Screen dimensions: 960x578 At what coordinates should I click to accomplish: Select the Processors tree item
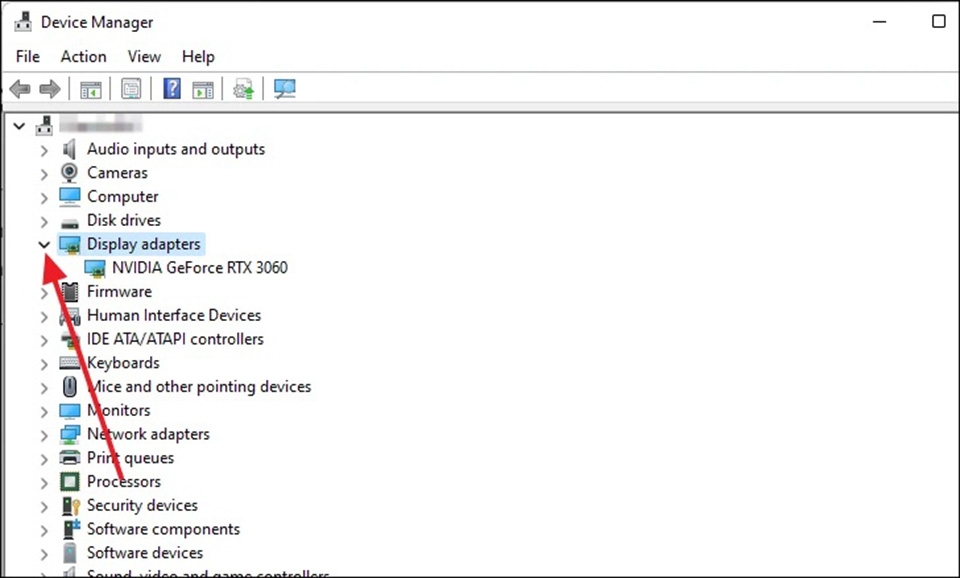point(123,481)
